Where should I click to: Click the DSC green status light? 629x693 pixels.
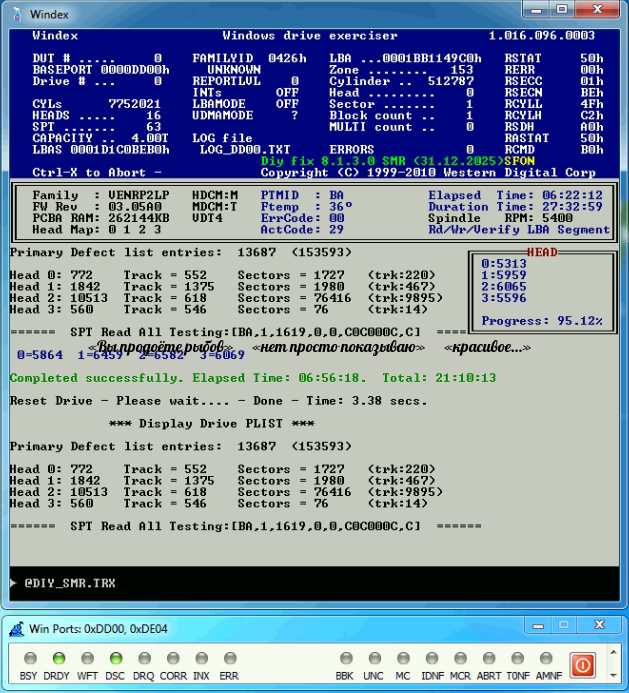[116, 659]
